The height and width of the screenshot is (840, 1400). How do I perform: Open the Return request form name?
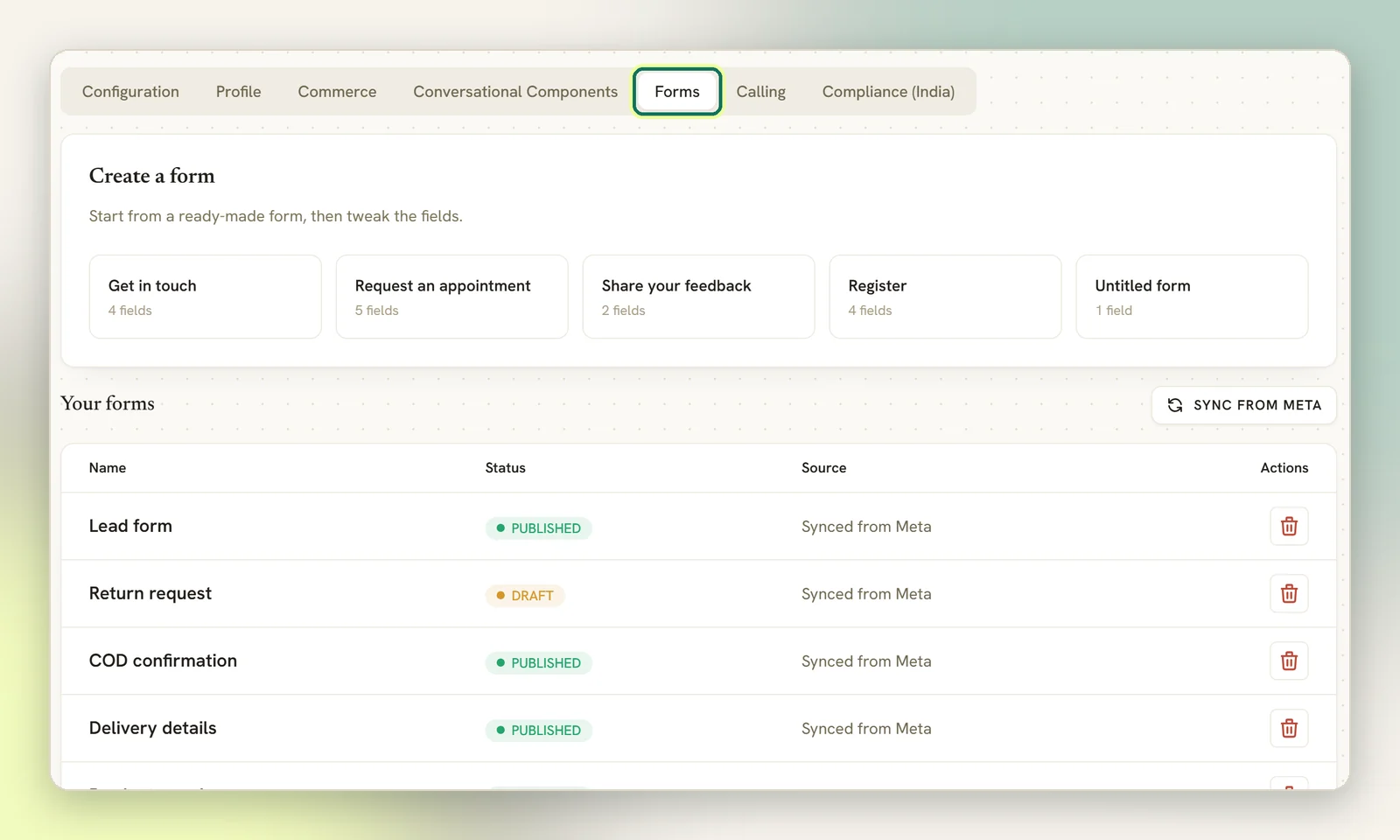click(x=150, y=593)
